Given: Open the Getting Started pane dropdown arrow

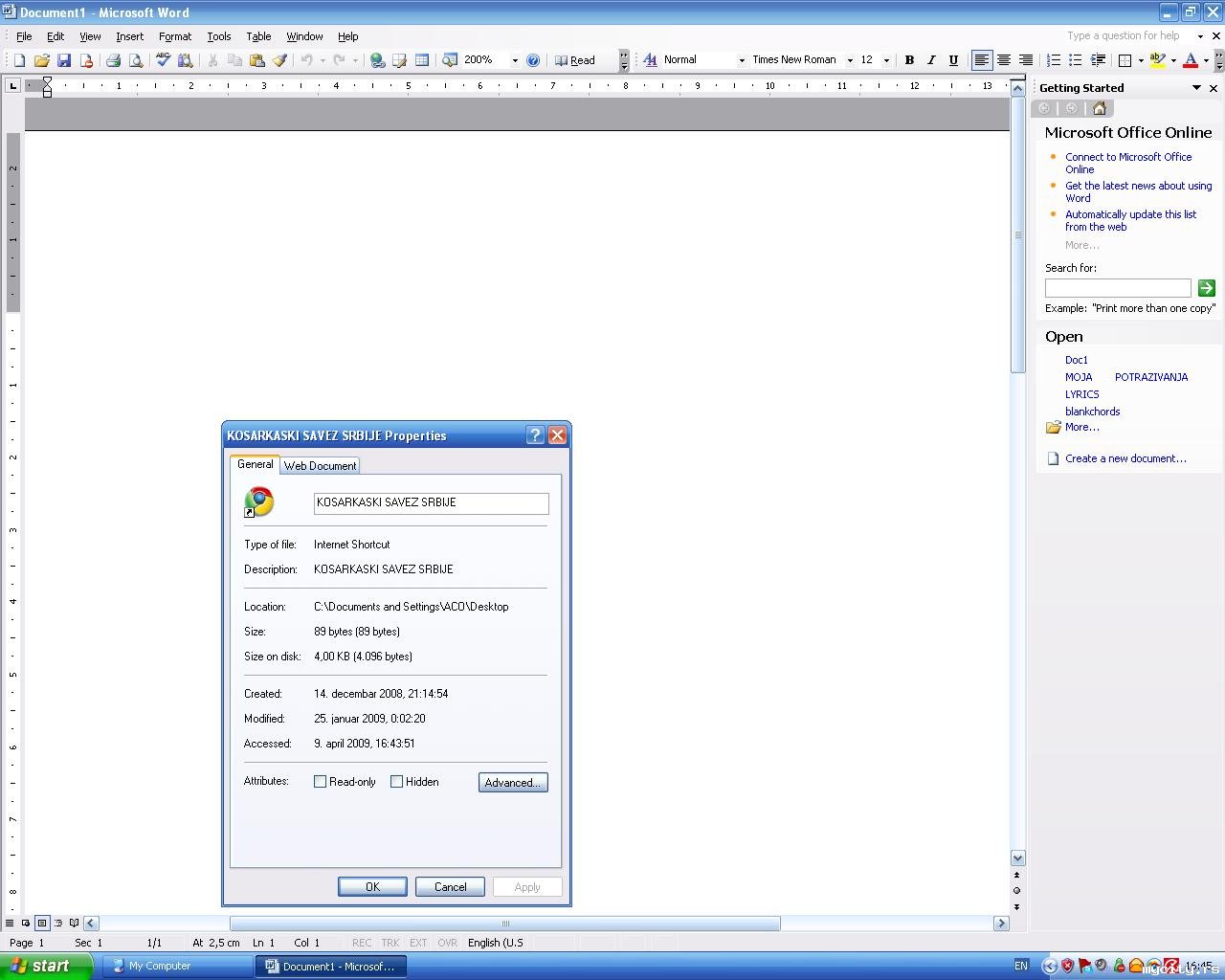Looking at the screenshot, I should [x=1196, y=88].
